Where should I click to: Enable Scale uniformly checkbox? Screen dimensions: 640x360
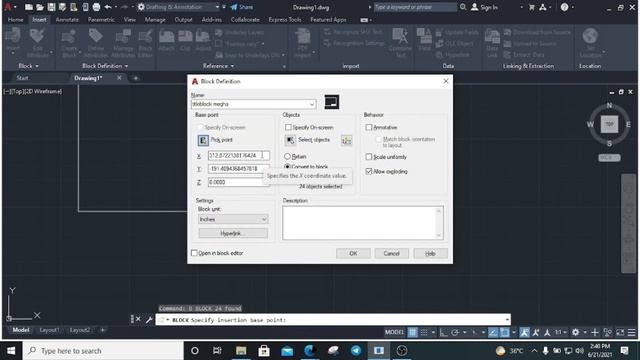tap(369, 157)
